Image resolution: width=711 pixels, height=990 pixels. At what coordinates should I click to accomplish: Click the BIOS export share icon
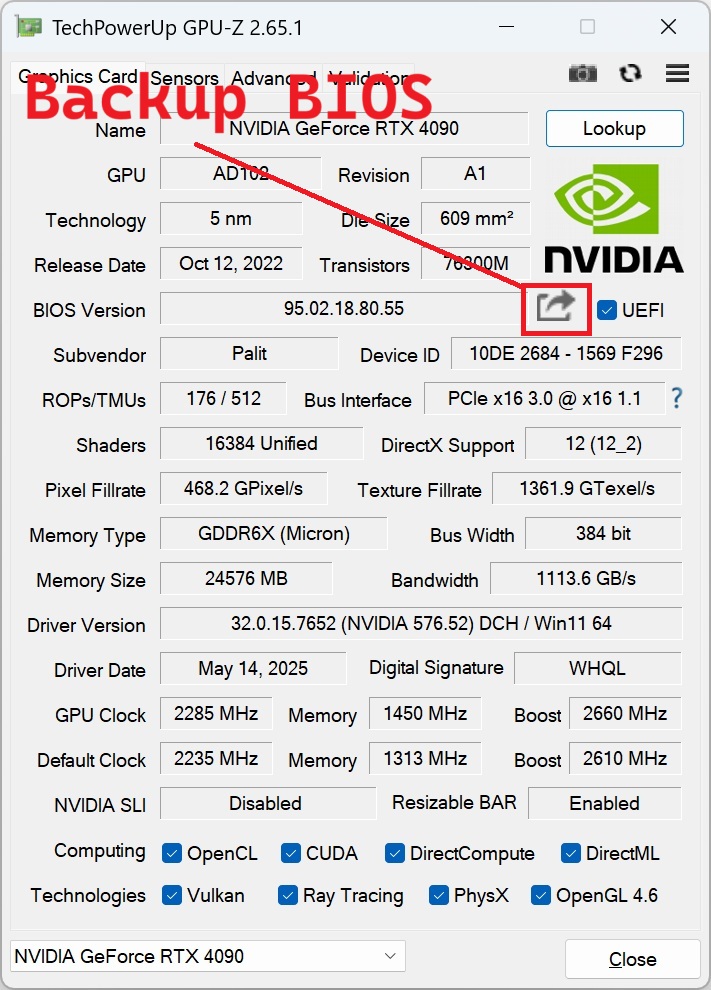[x=556, y=308]
